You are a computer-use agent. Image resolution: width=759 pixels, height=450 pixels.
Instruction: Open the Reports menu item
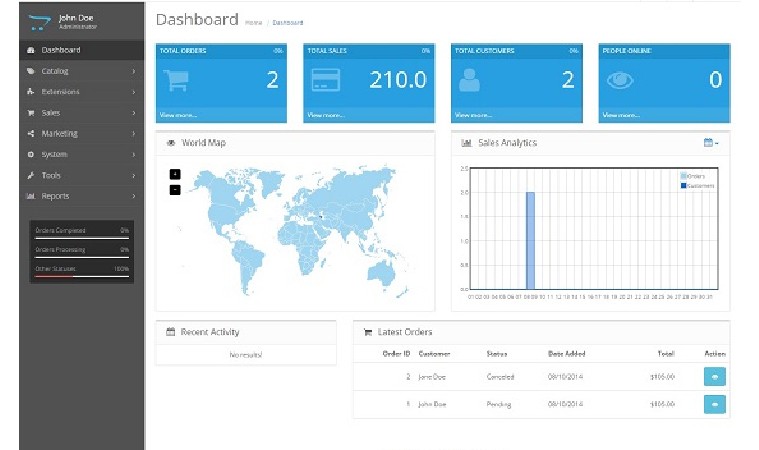pyautogui.click(x=81, y=196)
